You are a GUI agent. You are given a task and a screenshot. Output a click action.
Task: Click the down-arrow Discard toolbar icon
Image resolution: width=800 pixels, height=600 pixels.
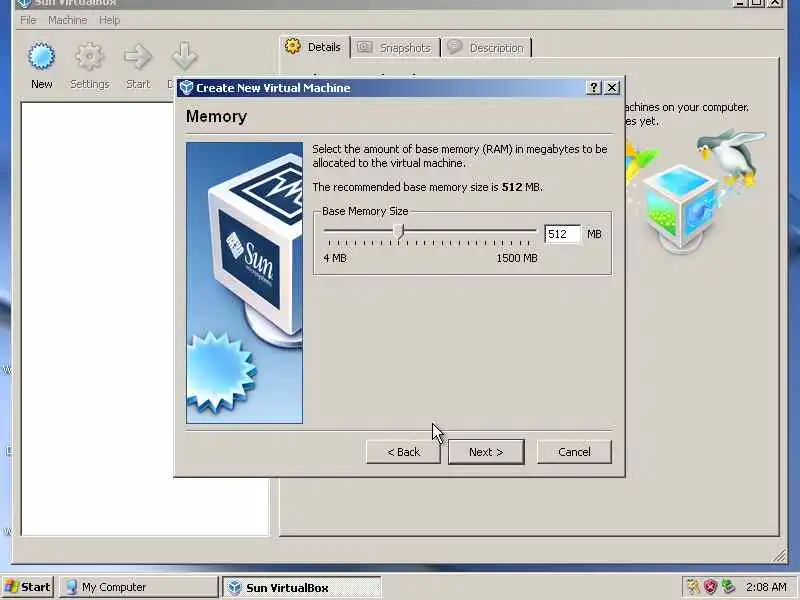click(184, 56)
